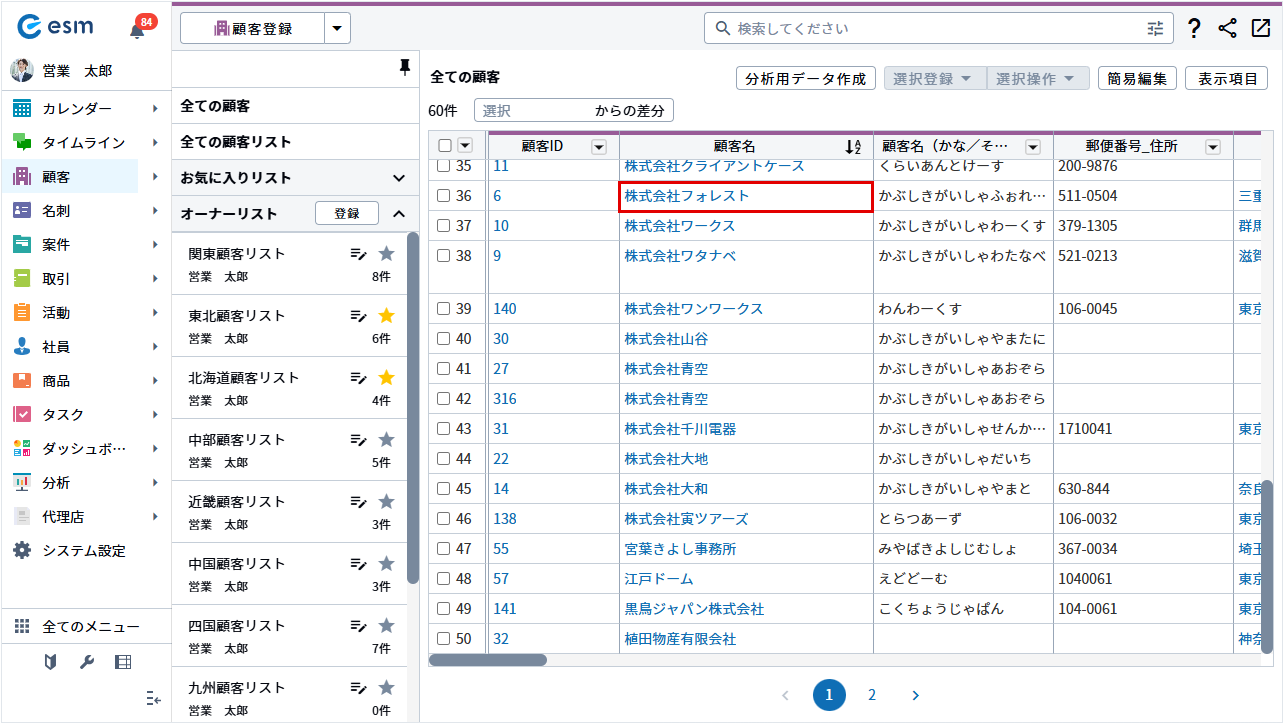Viewport: 1284px width, 724px height.
Task: Click the share icon in top bar
Action: coord(1227,29)
